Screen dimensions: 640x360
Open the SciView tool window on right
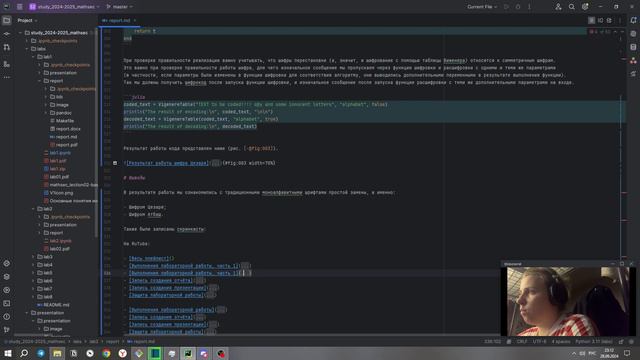[633, 74]
